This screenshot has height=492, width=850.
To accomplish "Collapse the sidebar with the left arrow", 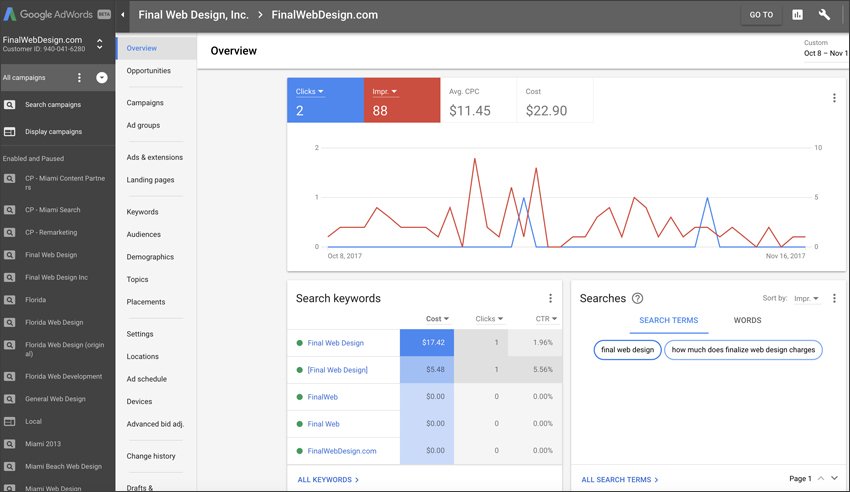I will 123,15.
